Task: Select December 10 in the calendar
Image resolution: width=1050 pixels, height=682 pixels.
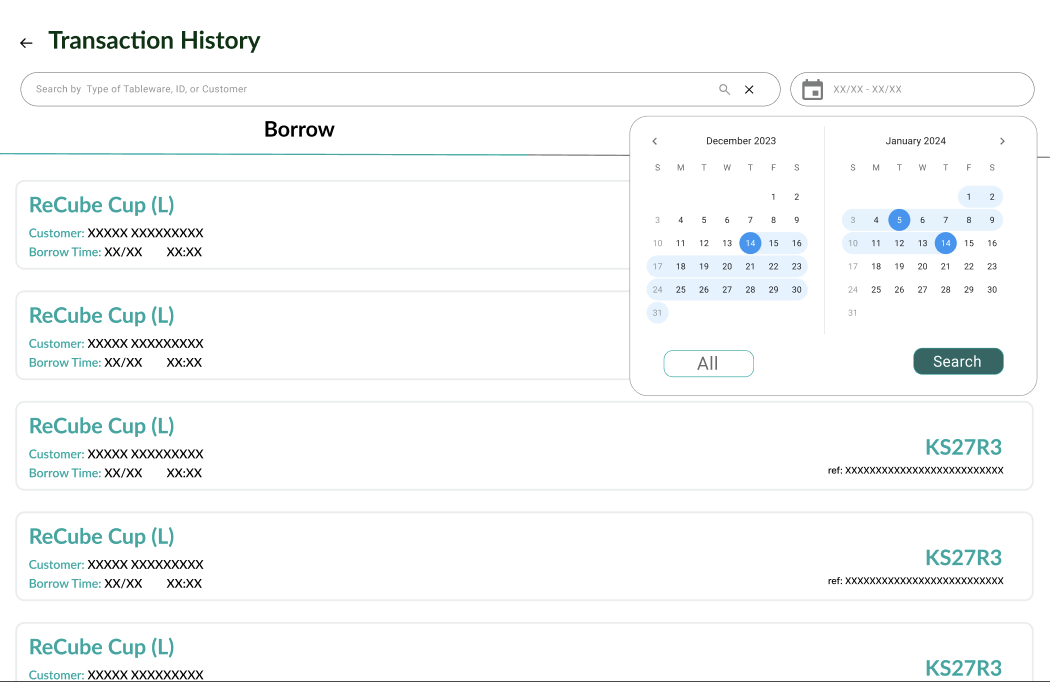Action: [x=658, y=243]
